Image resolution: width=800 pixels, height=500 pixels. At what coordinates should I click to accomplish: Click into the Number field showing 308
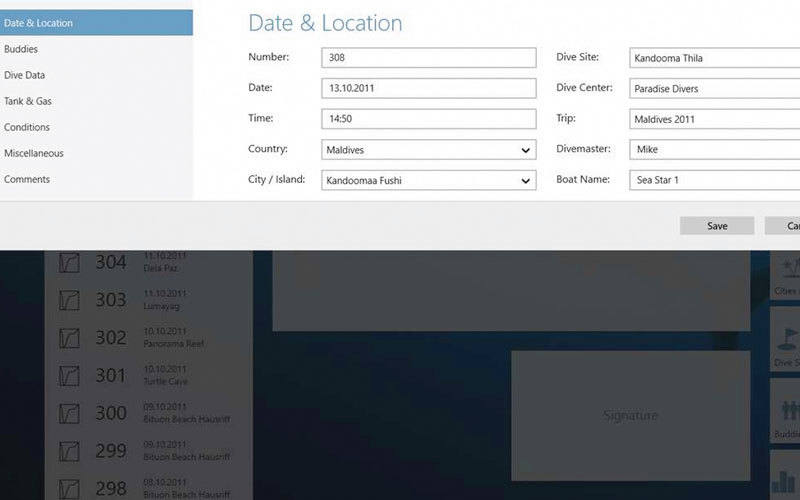[429, 58]
